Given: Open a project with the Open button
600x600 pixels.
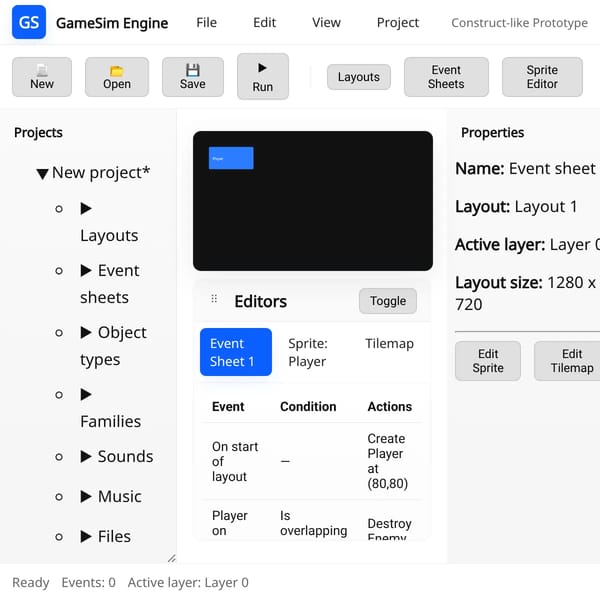Looking at the screenshot, I should tap(117, 77).
